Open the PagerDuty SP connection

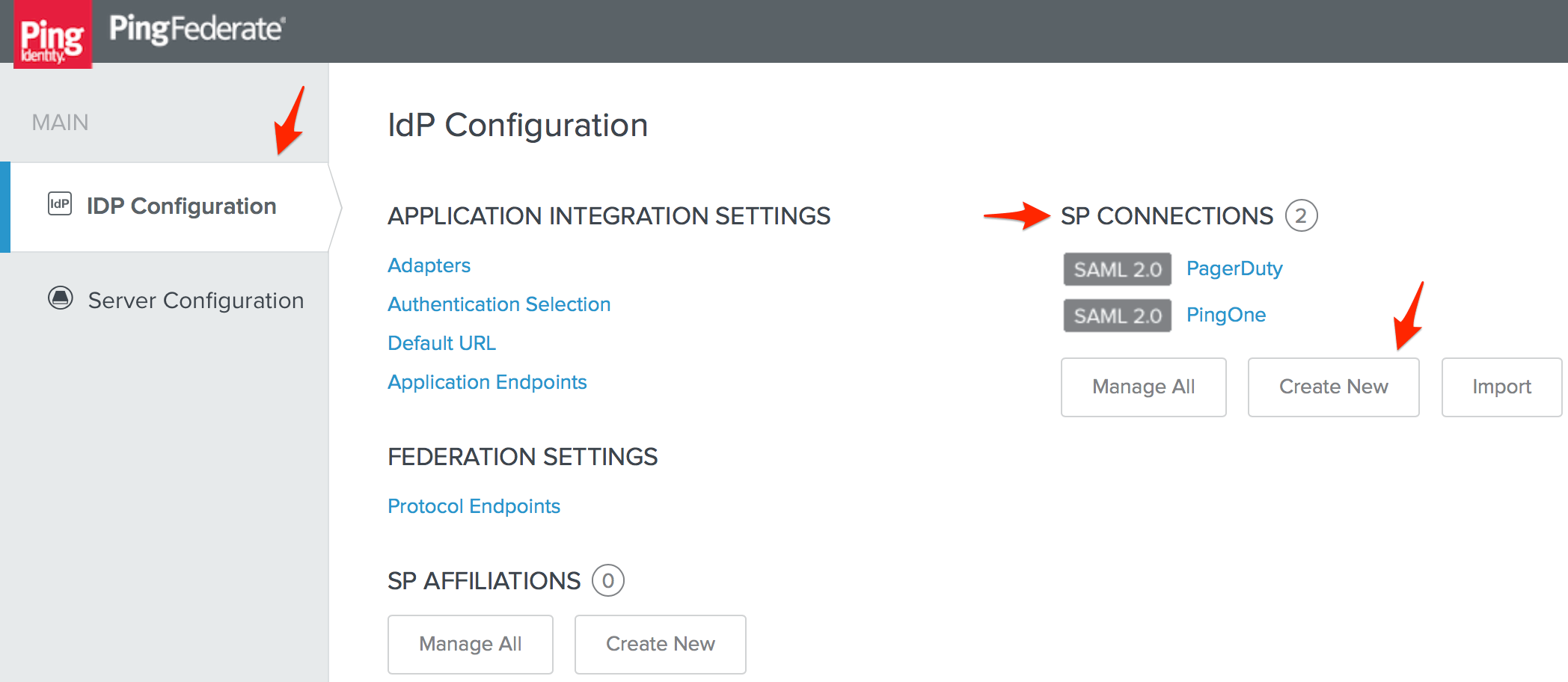(1234, 268)
